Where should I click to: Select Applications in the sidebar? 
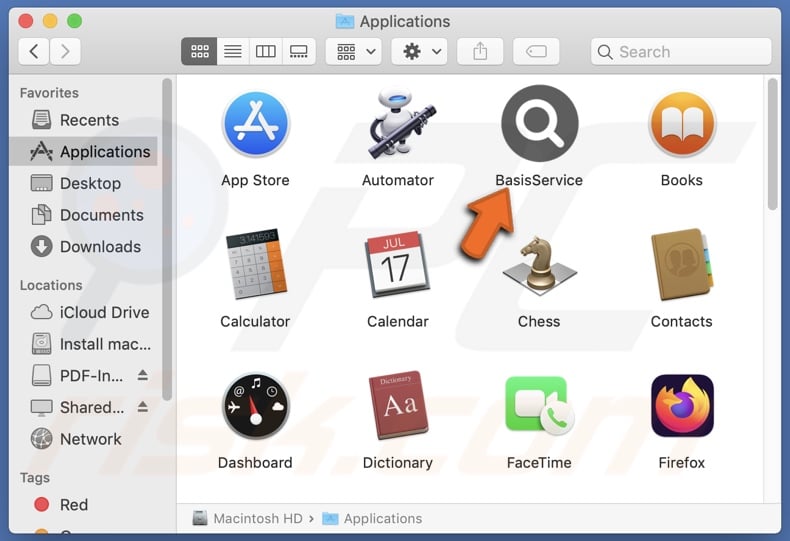pyautogui.click(x=83, y=152)
